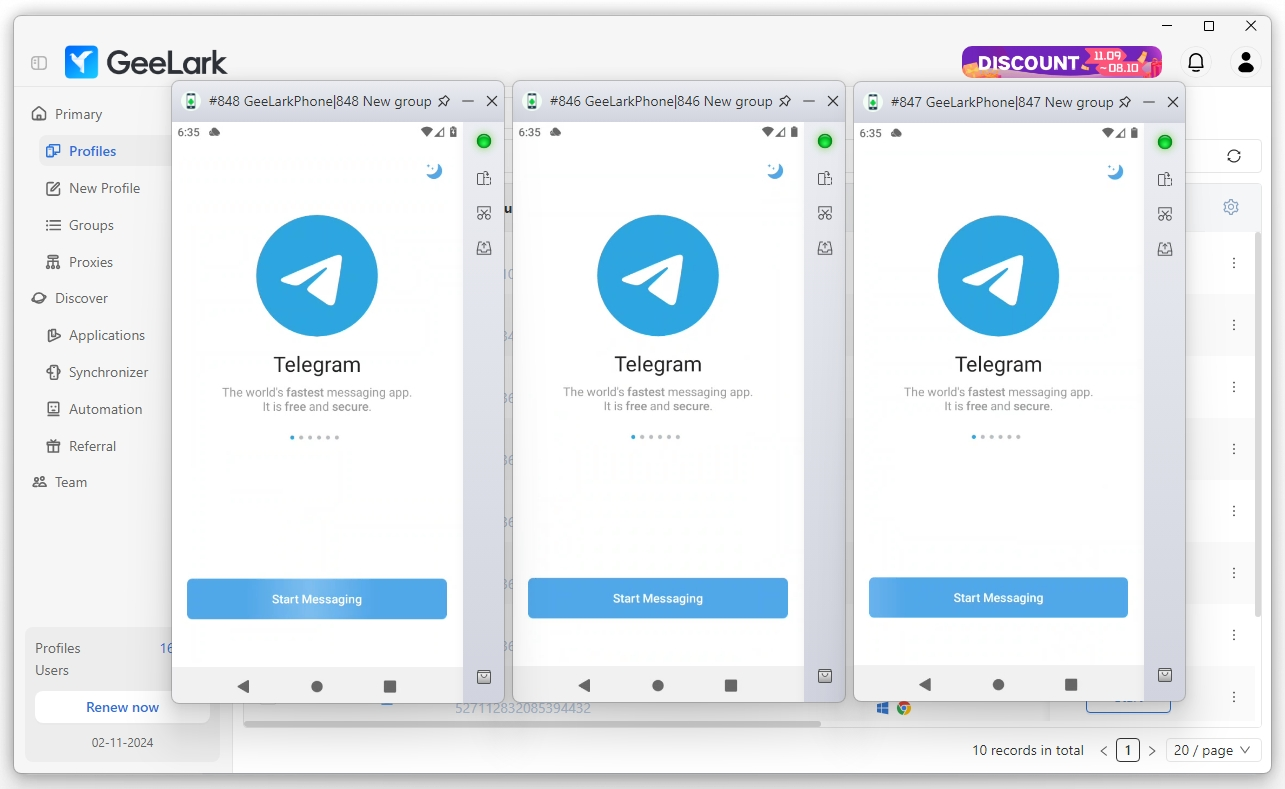The image size is (1285, 789).
Task: Toggle night mode moon in #846 Telegram
Action: click(775, 171)
